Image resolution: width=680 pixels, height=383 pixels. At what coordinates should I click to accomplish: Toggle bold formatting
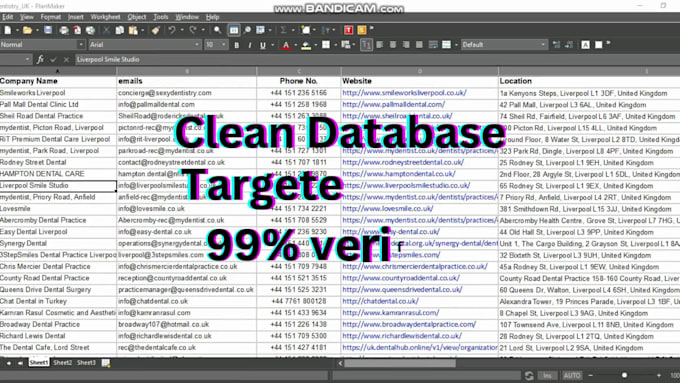[x=237, y=45]
